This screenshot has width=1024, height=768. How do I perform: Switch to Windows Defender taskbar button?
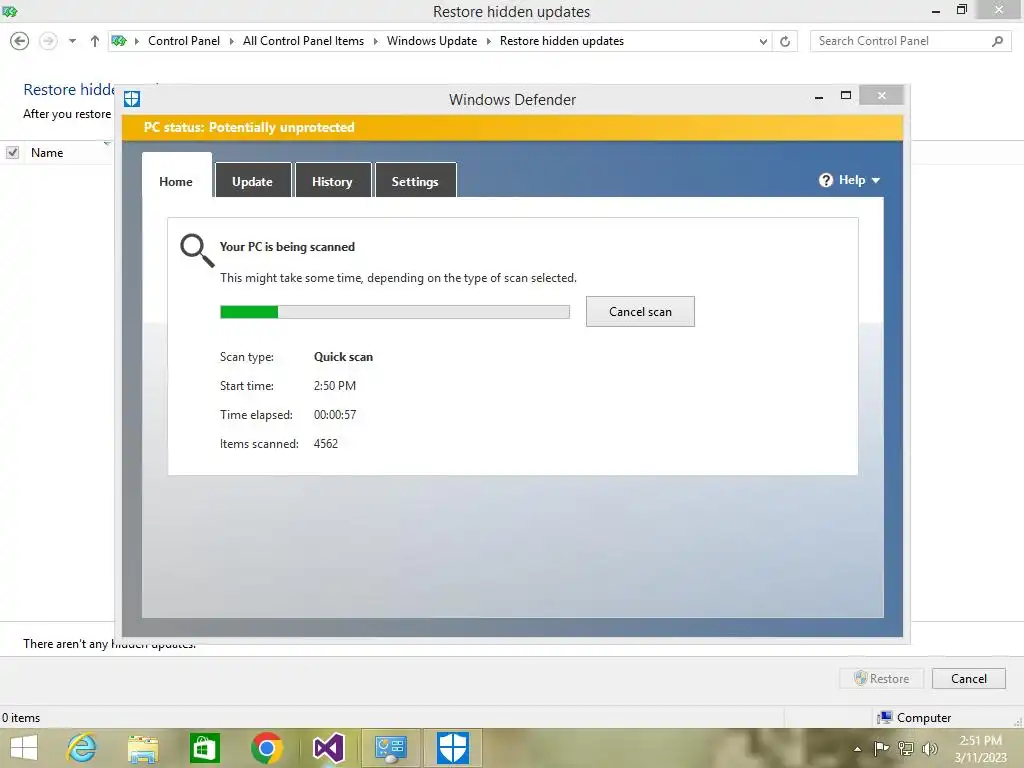tap(453, 748)
